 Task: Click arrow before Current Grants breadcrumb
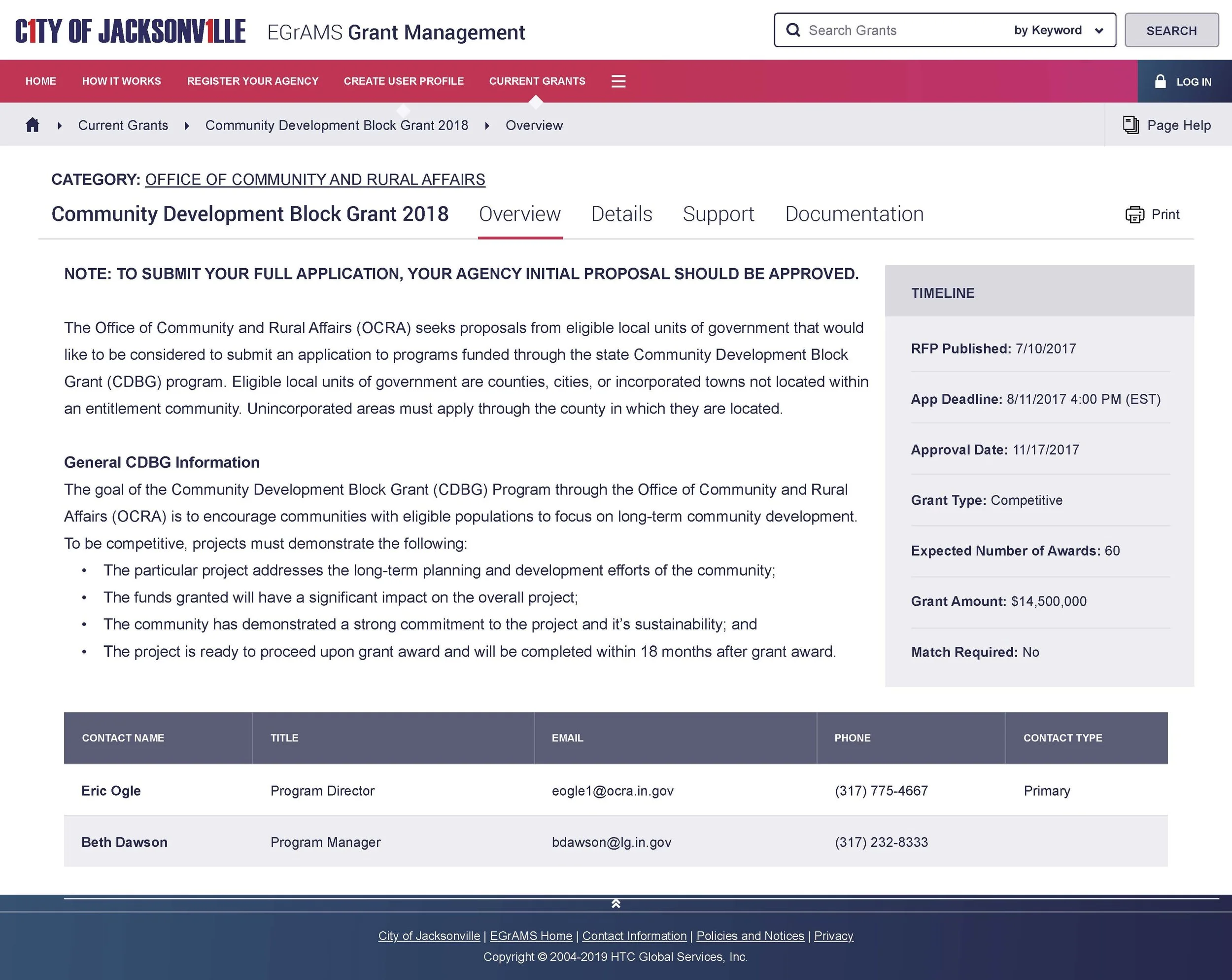pos(60,125)
